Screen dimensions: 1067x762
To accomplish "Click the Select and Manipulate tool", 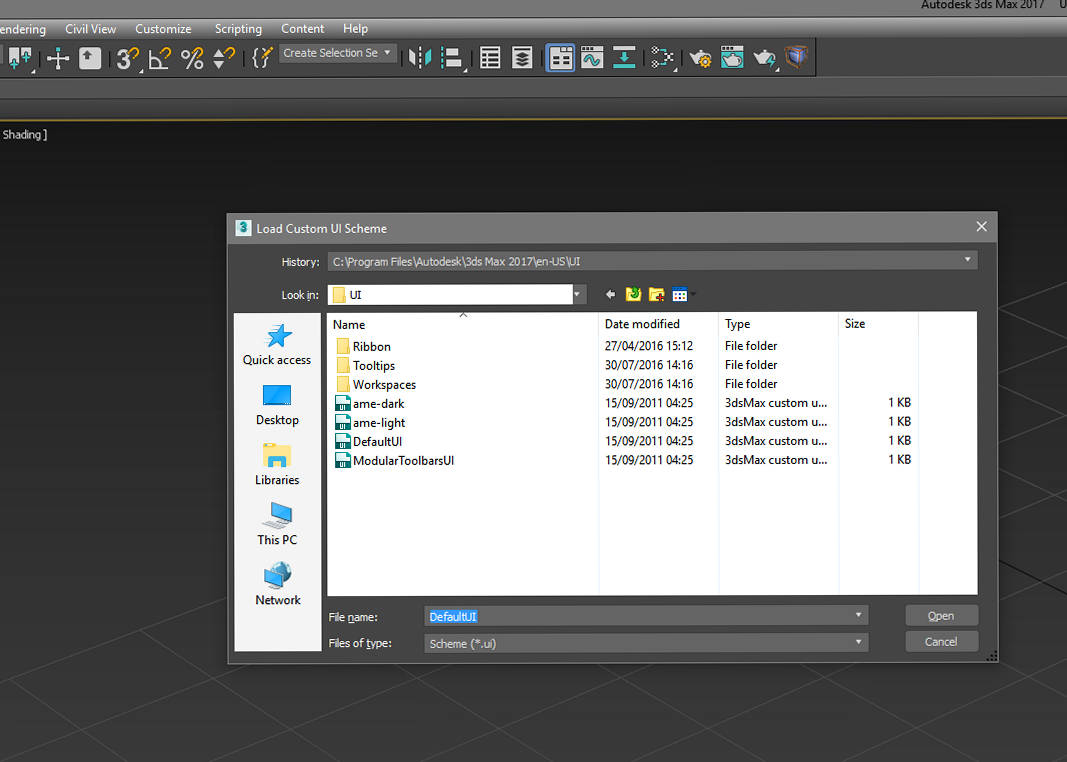I will 58,58.
